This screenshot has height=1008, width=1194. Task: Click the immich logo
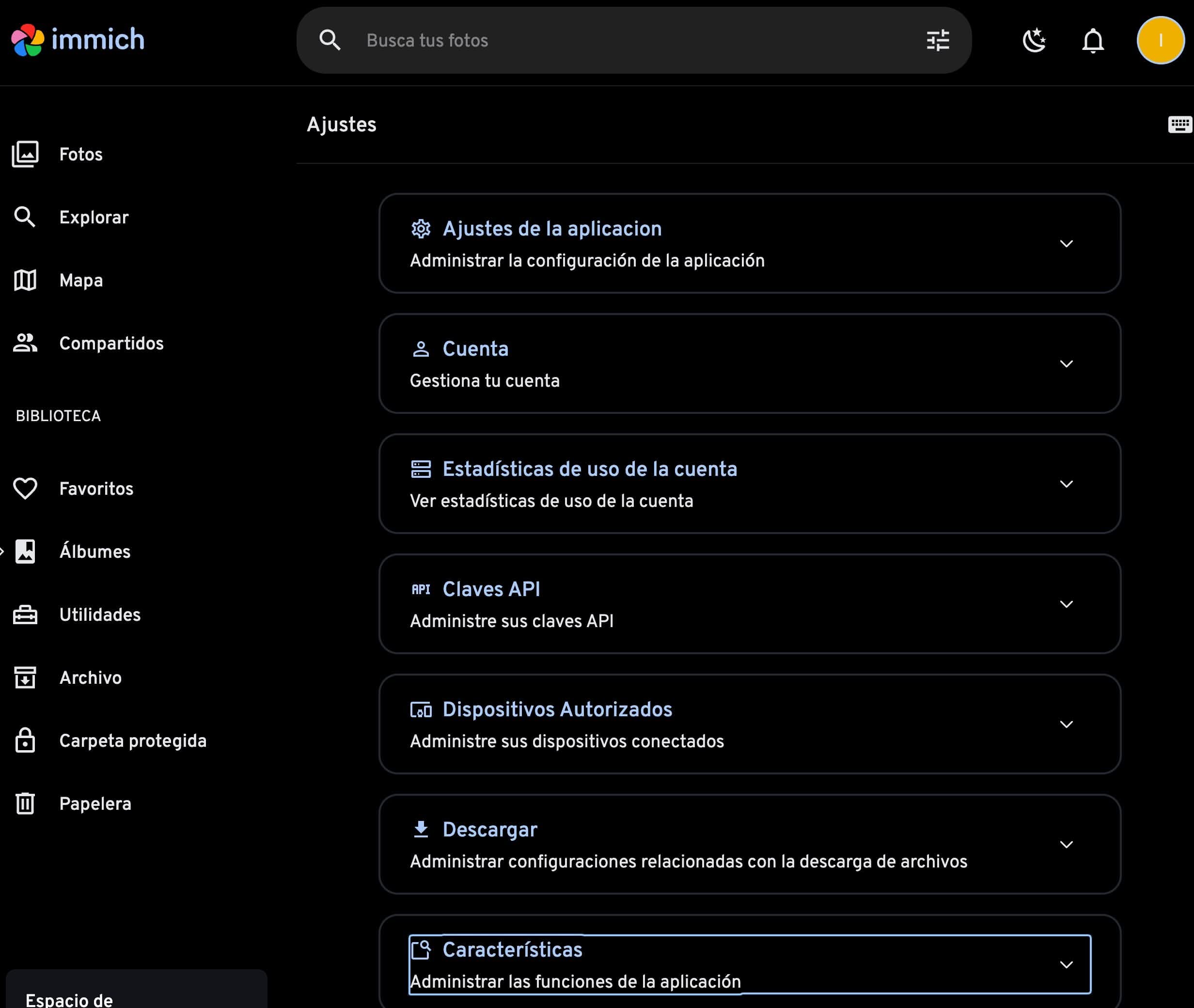[78, 39]
